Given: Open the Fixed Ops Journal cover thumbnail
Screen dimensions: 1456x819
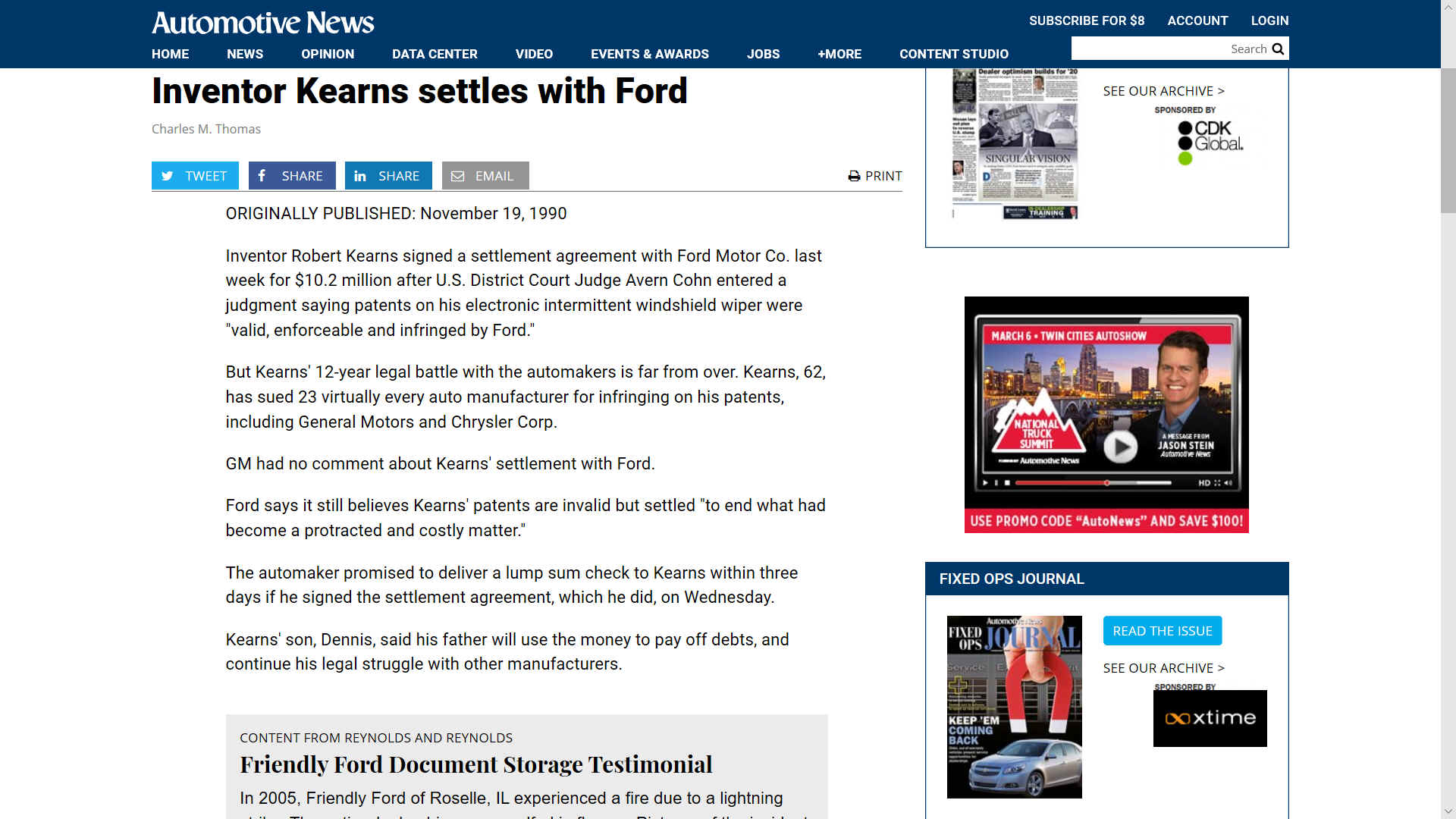Looking at the screenshot, I should click(1015, 707).
